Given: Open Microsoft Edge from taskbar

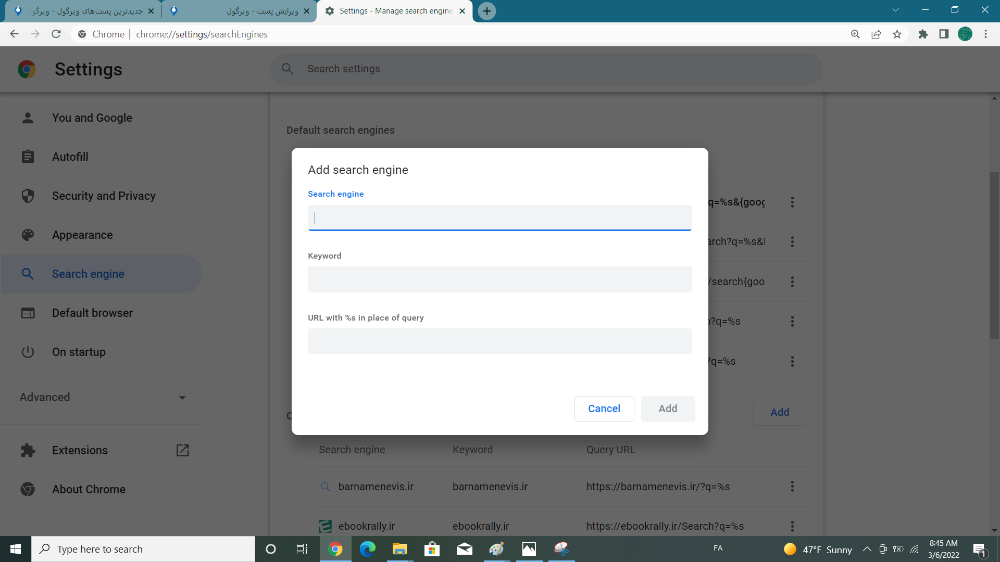Looking at the screenshot, I should (x=367, y=549).
